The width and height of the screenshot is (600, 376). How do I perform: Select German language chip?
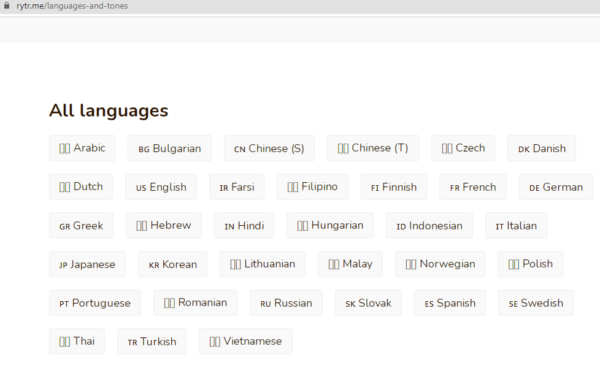556,187
